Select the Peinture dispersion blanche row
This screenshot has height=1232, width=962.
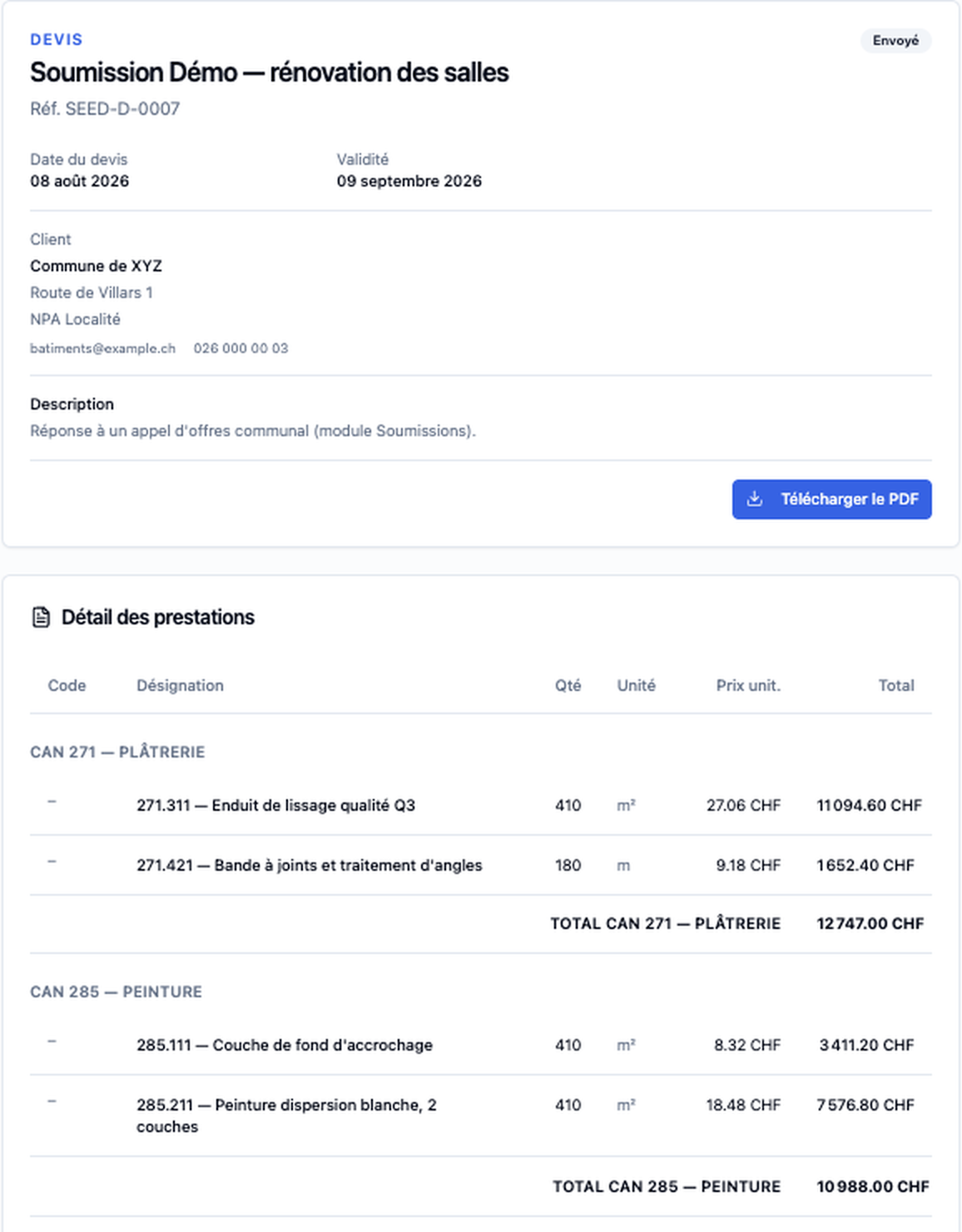click(481, 1115)
